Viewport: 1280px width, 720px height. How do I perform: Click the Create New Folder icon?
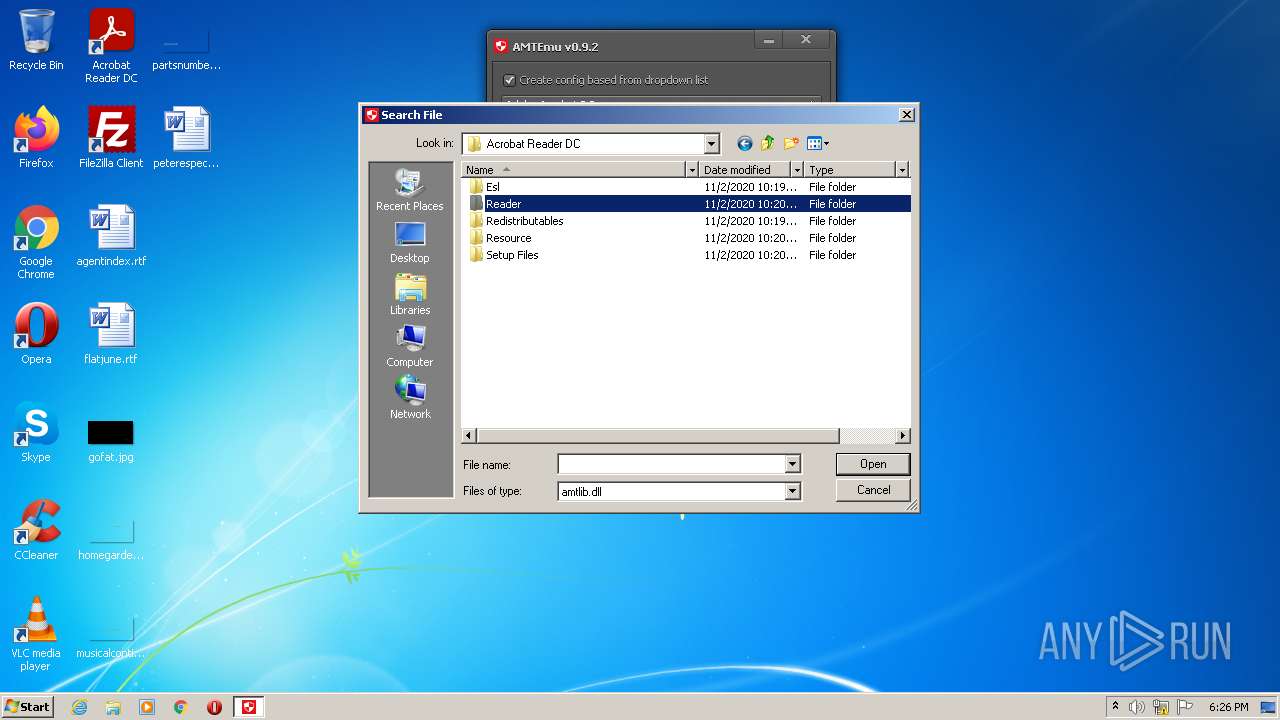[792, 144]
